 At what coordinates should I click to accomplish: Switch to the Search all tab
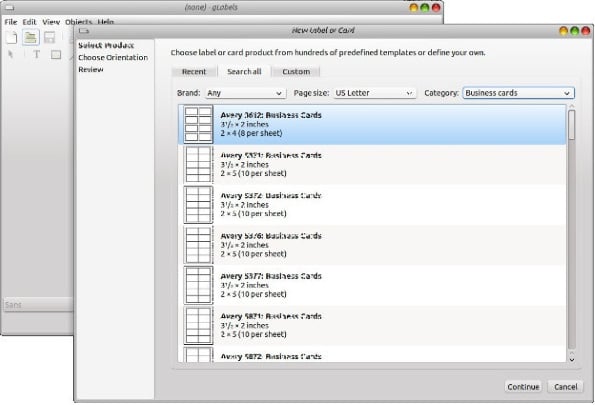244,71
